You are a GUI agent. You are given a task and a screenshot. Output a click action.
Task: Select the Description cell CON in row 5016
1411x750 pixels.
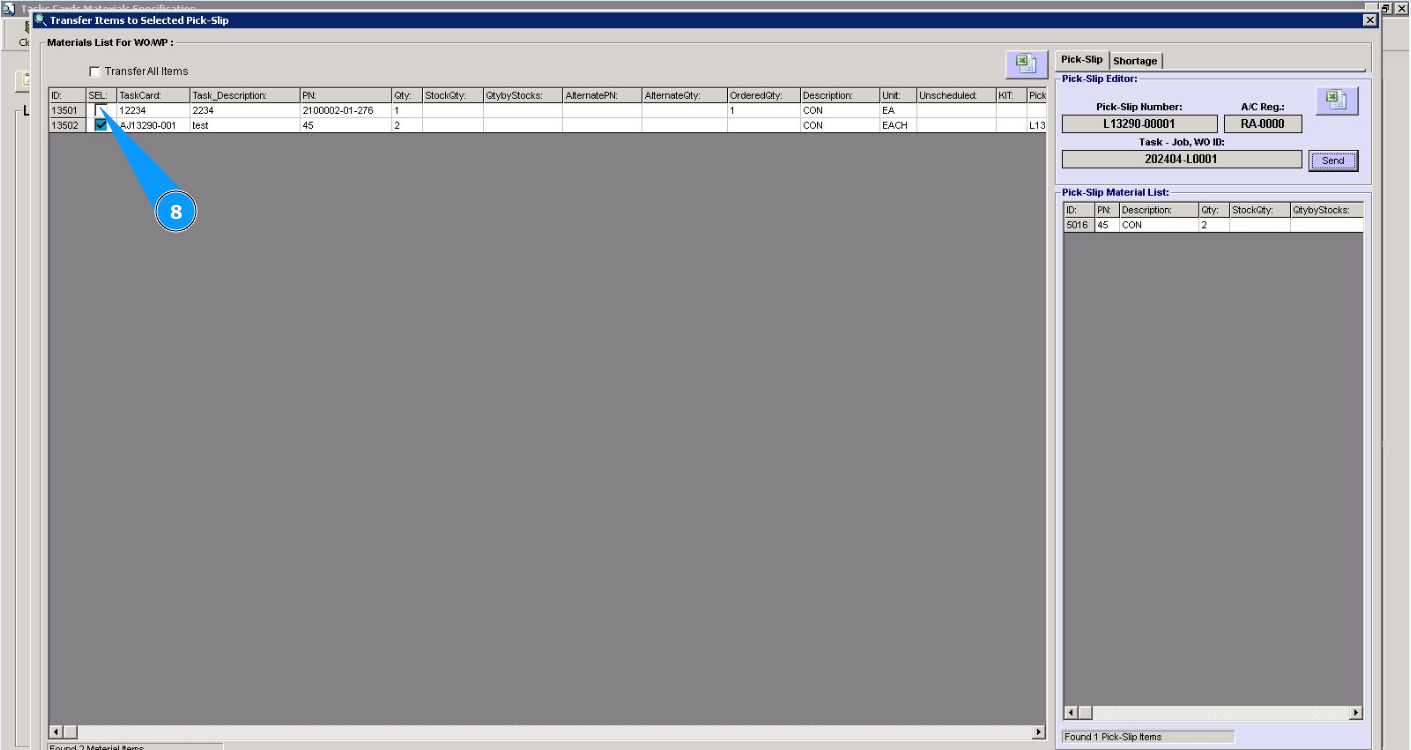[x=1158, y=225]
